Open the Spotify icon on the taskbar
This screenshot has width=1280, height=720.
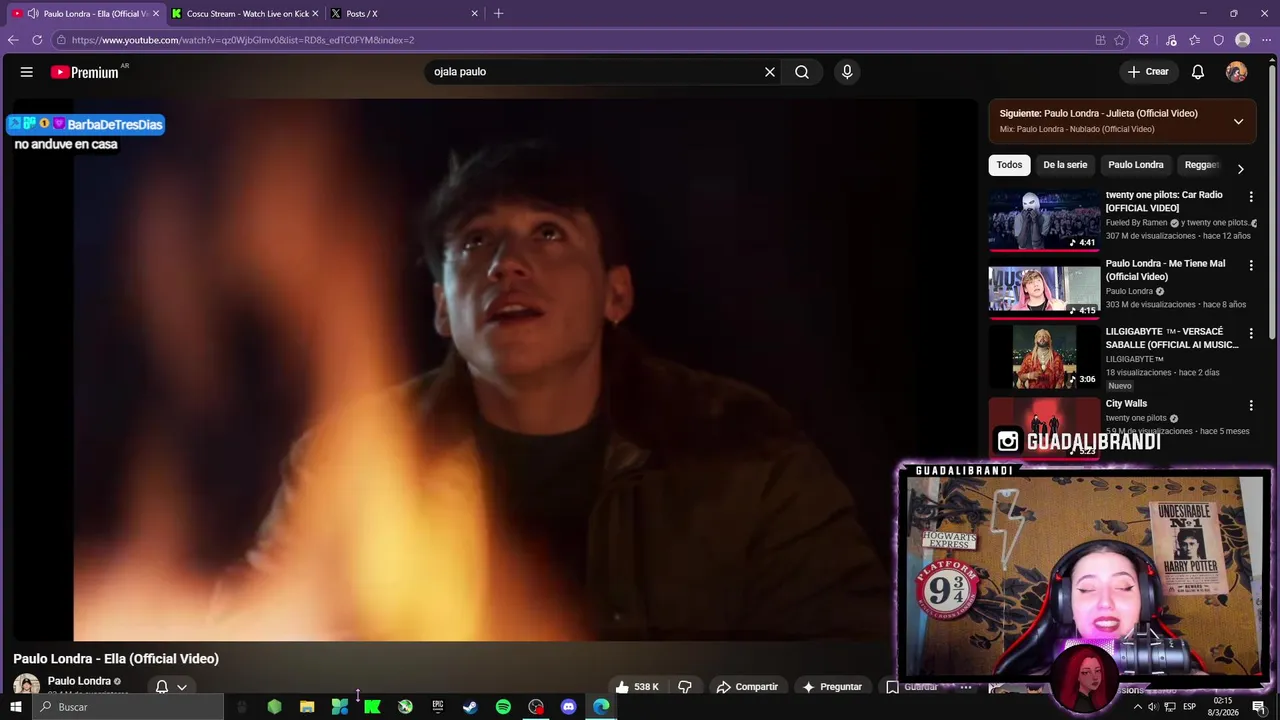503,707
